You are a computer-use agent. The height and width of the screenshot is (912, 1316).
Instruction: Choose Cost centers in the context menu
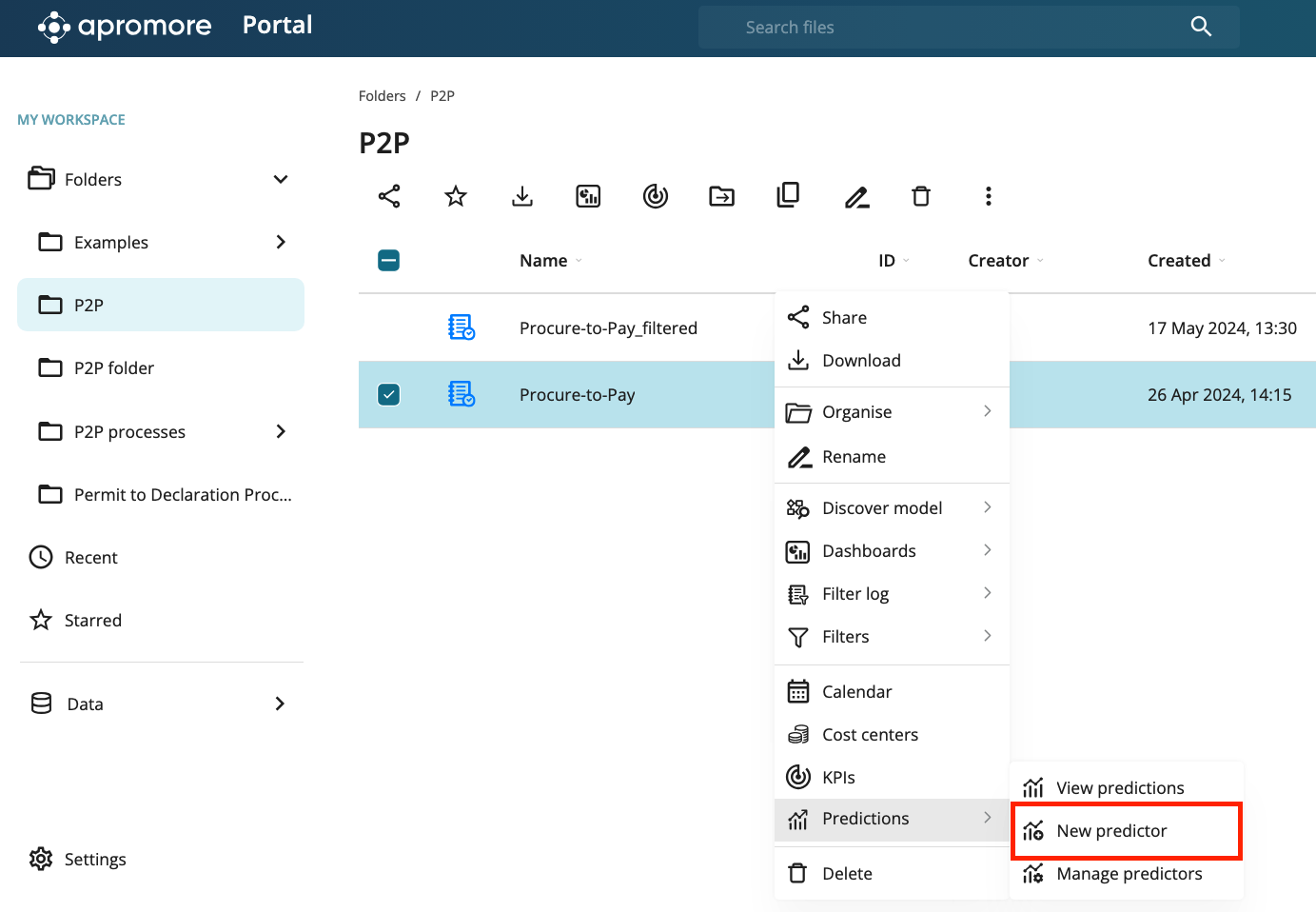[x=870, y=735]
